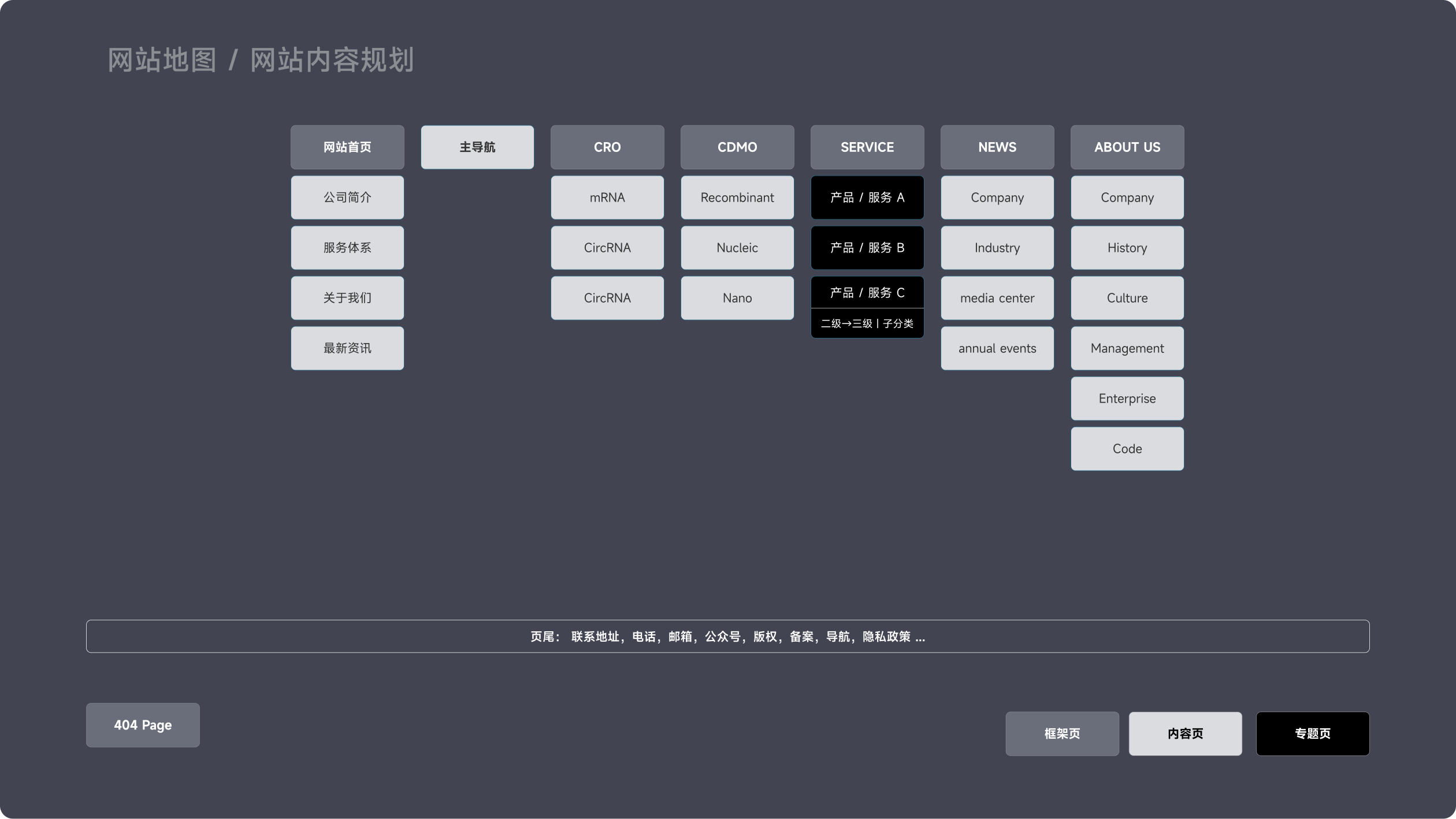Open the CRO column header
Screen dimensions: 1456x819
click(x=607, y=147)
